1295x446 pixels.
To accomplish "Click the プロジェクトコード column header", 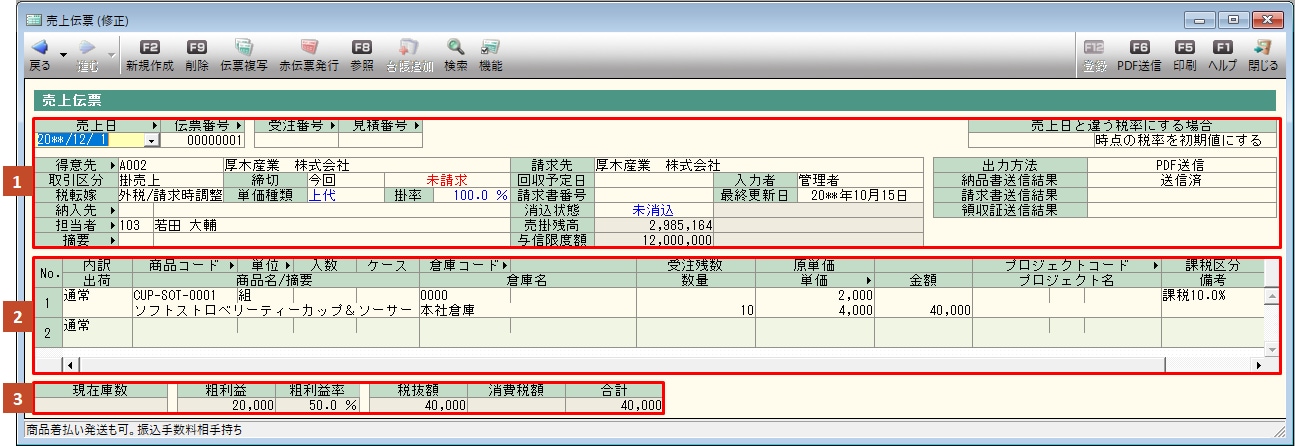I will pyautogui.click(x=1066, y=266).
